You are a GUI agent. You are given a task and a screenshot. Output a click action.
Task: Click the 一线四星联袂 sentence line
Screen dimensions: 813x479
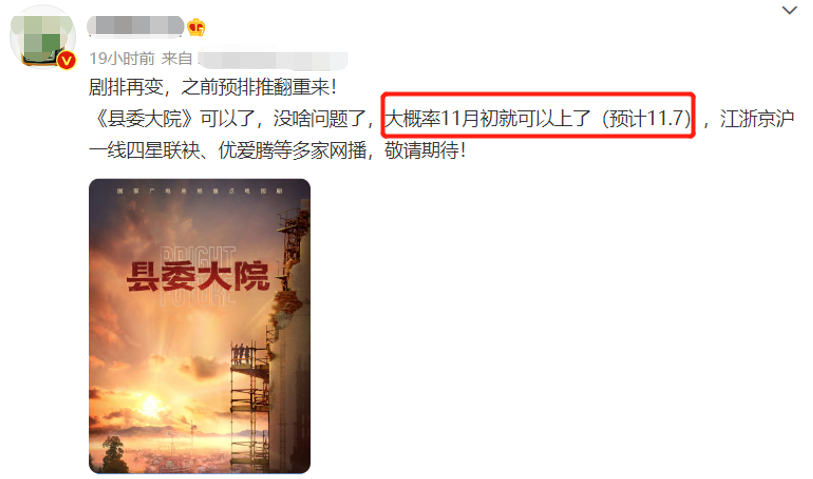pyautogui.click(x=277, y=151)
